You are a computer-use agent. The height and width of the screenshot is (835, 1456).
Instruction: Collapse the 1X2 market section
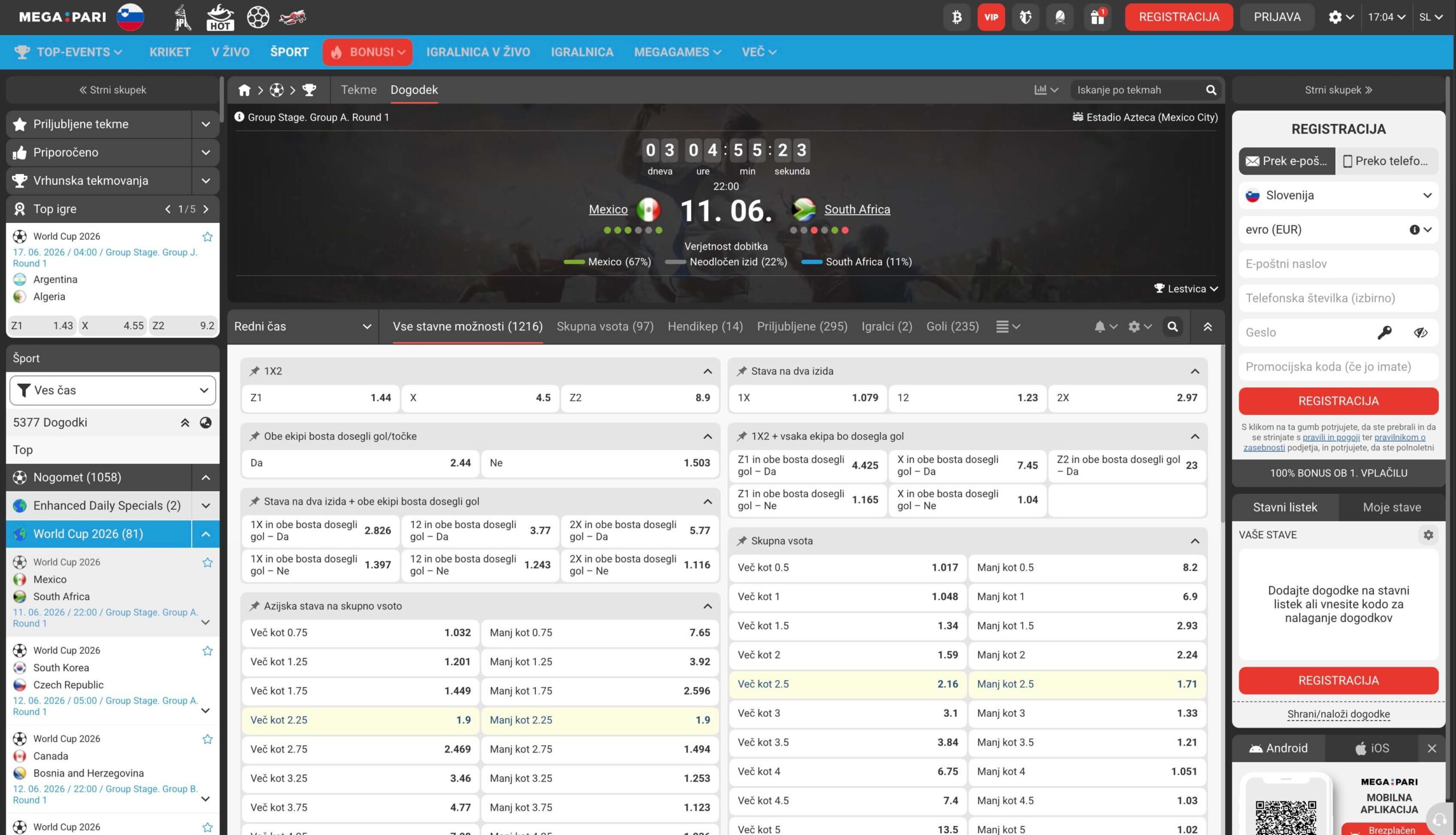click(x=708, y=371)
